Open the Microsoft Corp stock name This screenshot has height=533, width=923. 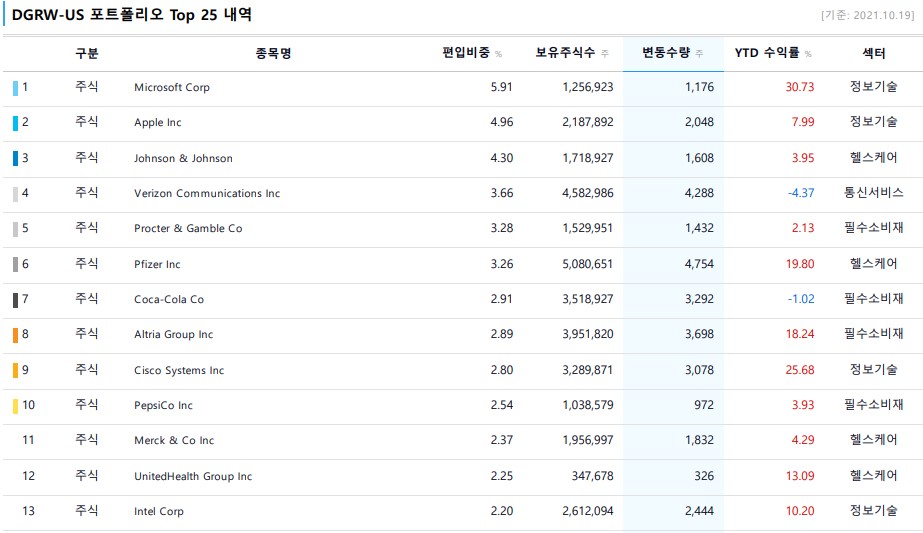tap(172, 87)
